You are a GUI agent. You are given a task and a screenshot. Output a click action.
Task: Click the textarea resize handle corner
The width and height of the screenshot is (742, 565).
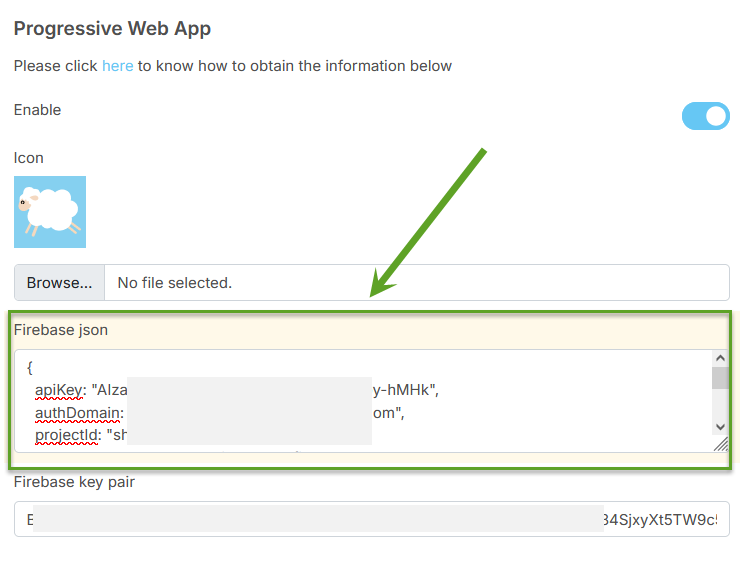(721, 444)
